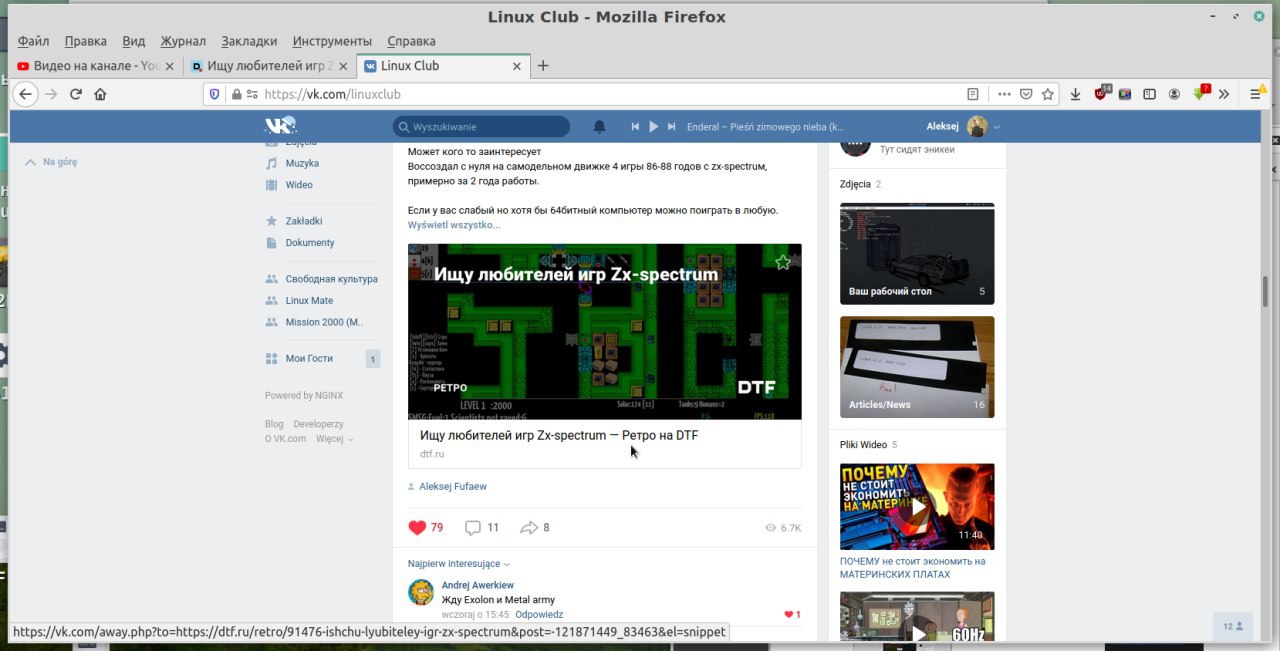Open Wideo in left sidebar

pos(299,185)
